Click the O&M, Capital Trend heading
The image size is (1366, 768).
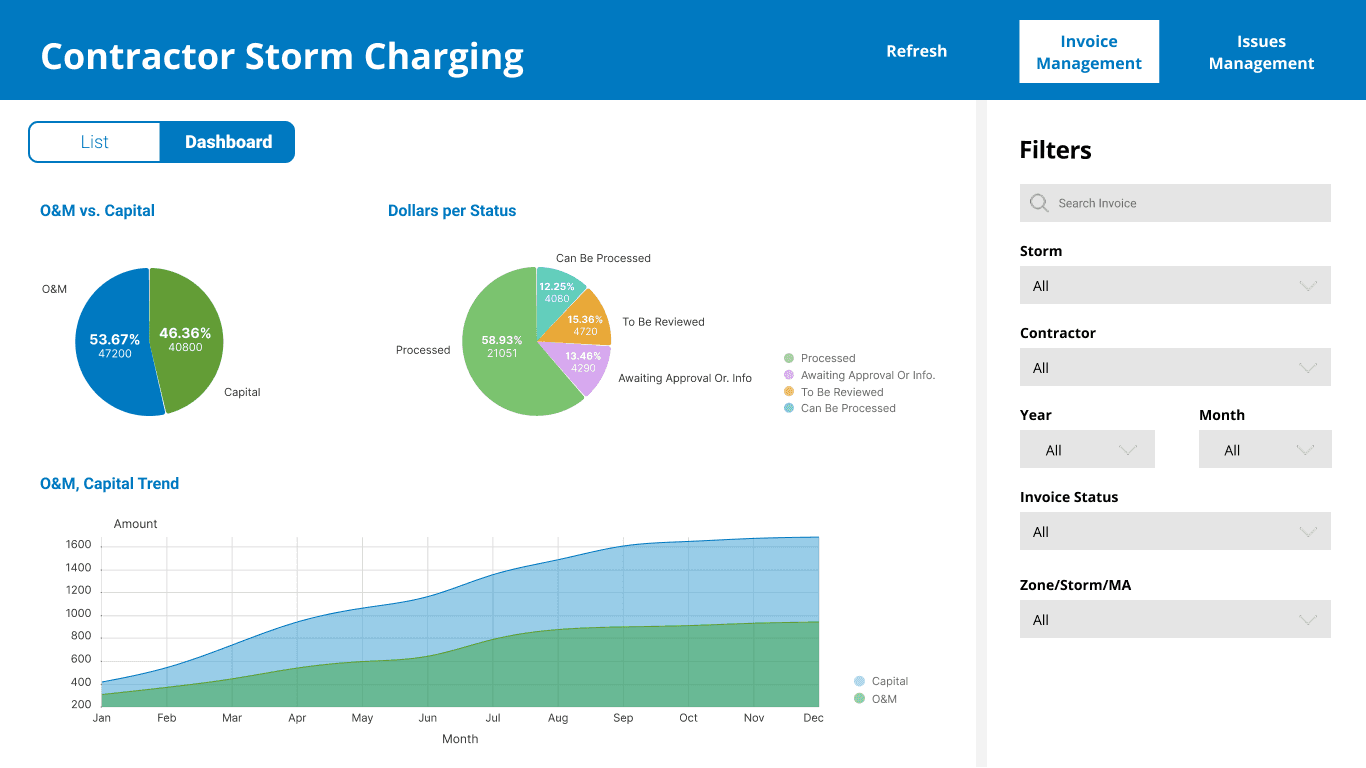[109, 484]
